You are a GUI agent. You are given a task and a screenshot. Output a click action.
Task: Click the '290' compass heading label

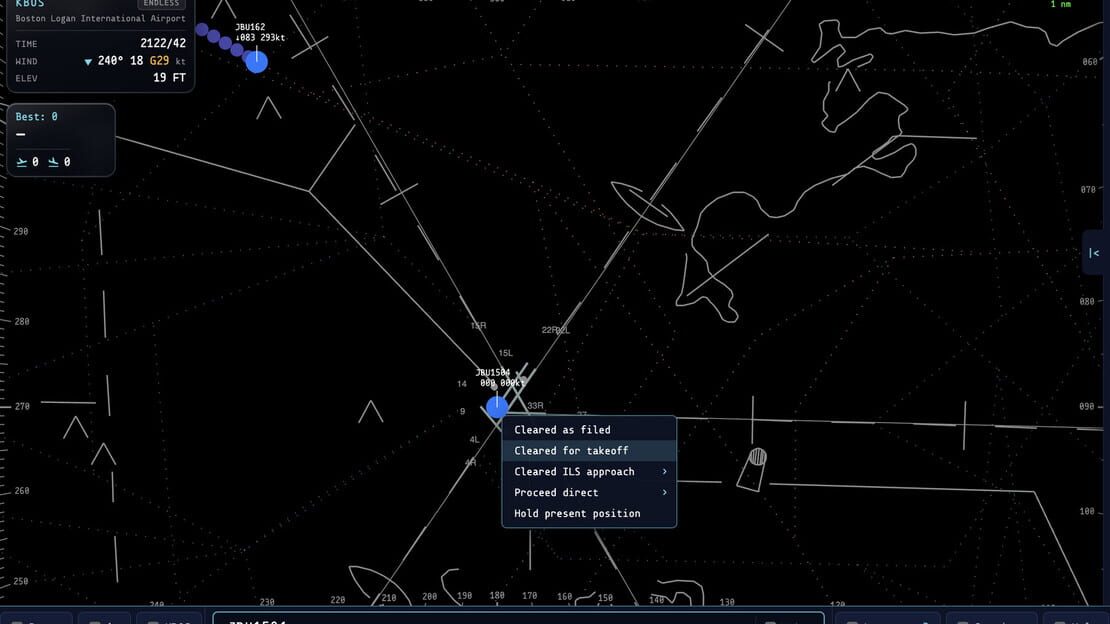21,232
